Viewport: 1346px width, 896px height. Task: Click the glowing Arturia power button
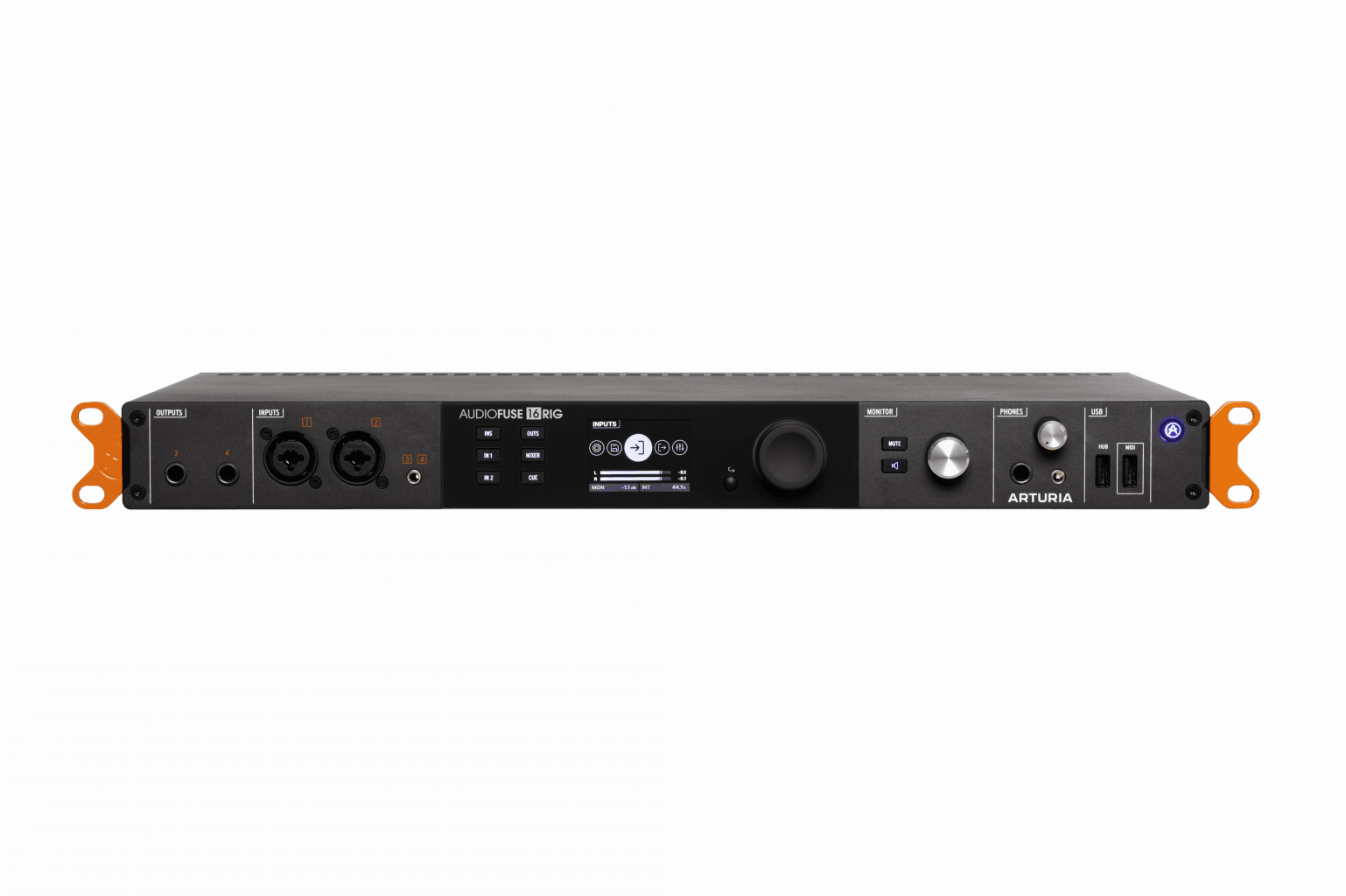[x=1172, y=430]
